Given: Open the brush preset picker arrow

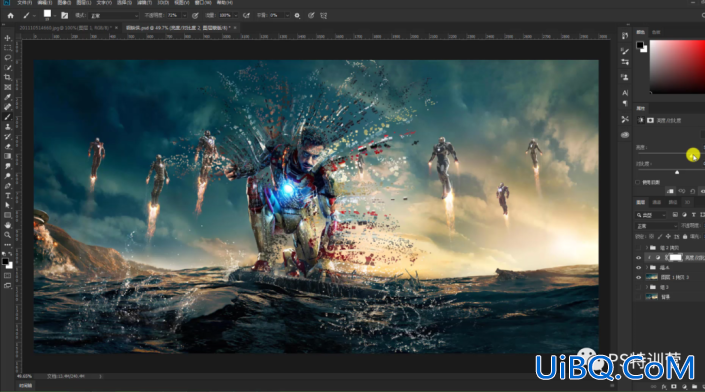Looking at the screenshot, I should click(x=54, y=16).
